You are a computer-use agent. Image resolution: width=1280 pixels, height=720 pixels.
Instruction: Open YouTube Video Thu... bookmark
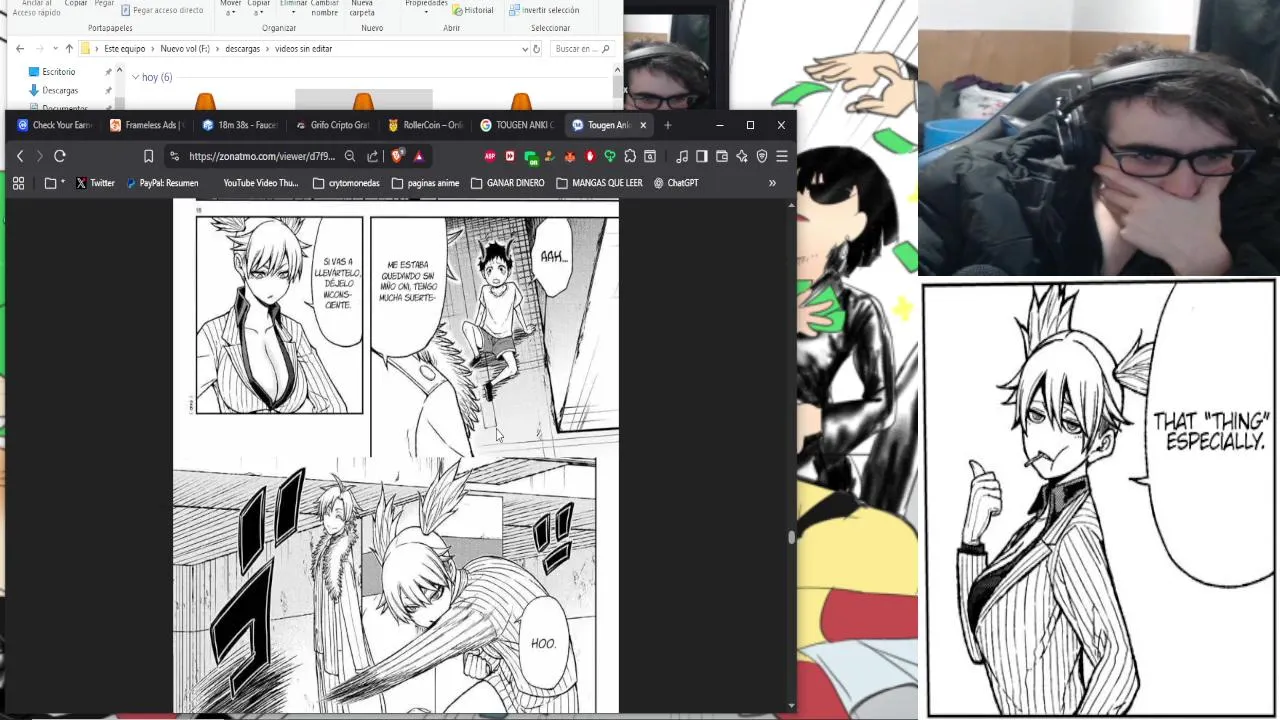tap(261, 183)
